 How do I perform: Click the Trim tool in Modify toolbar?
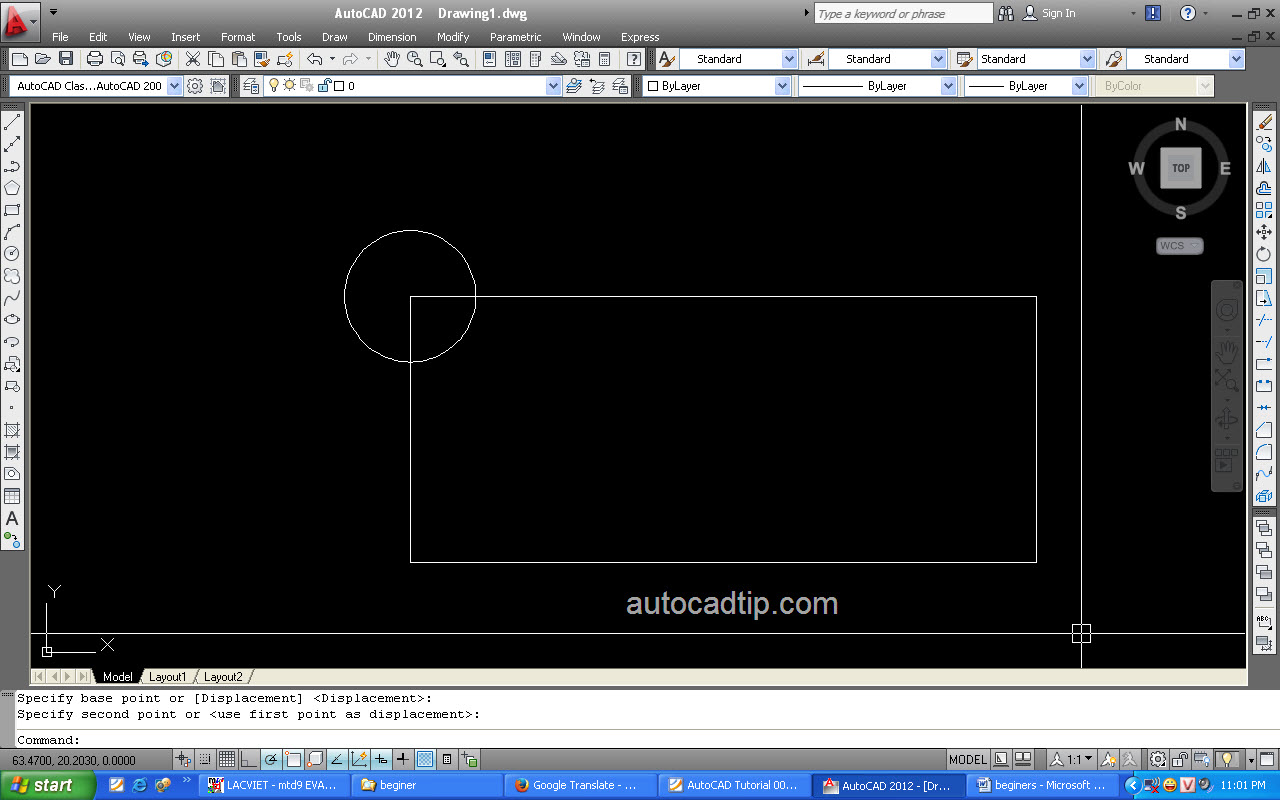coord(1264,320)
